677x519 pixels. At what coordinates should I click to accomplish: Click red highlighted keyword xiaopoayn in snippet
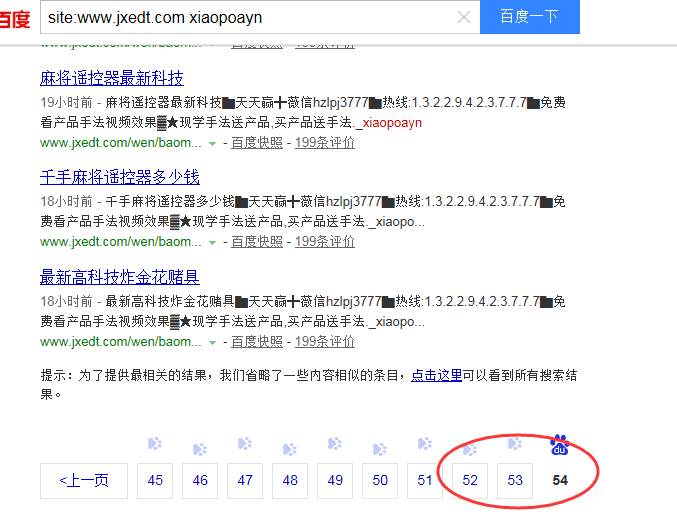click(392, 123)
